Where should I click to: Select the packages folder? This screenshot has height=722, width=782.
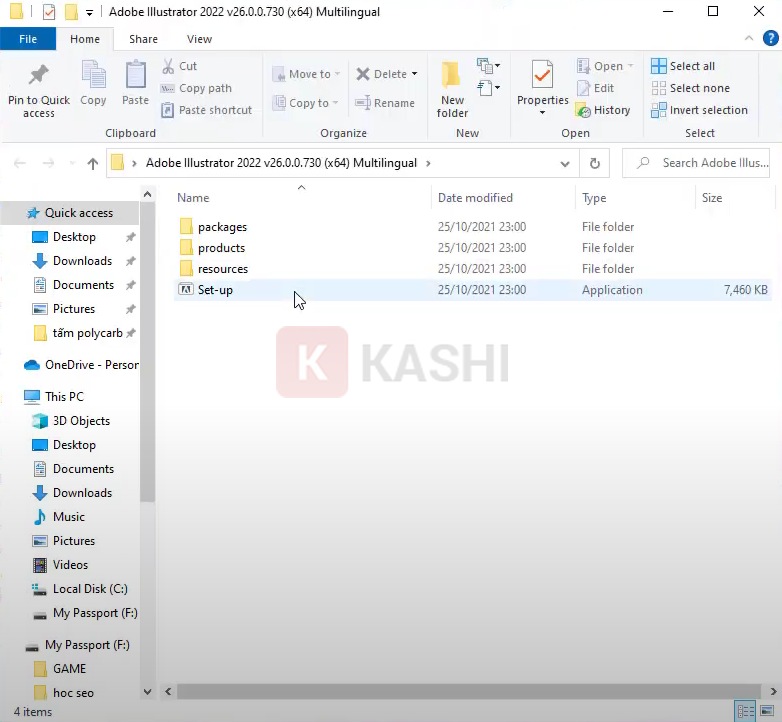(x=222, y=227)
